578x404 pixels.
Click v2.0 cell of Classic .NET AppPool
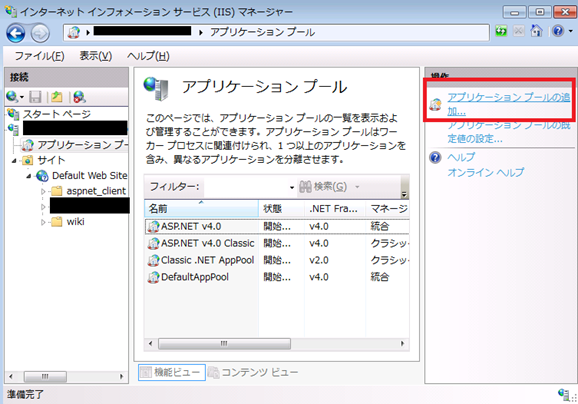319,260
